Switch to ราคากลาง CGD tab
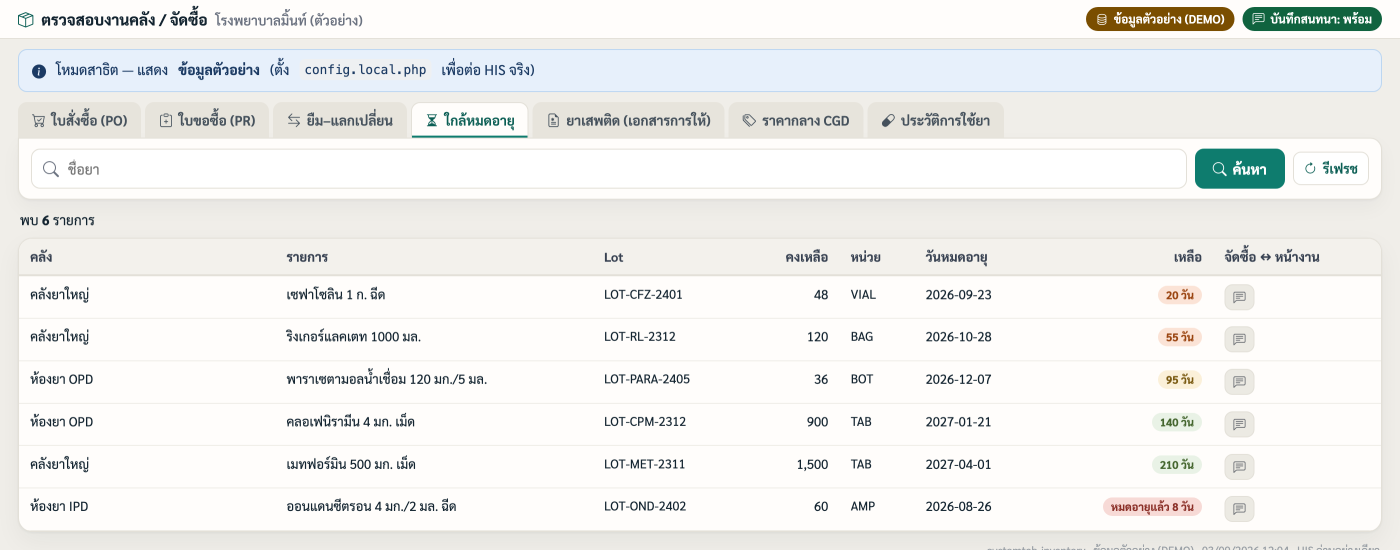This screenshot has width=1400, height=550. click(x=796, y=121)
